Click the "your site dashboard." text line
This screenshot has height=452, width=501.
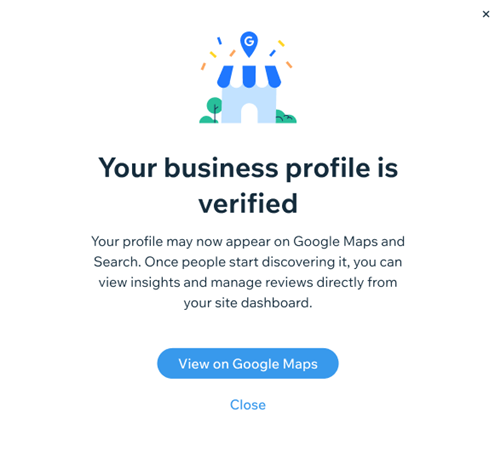click(248, 303)
